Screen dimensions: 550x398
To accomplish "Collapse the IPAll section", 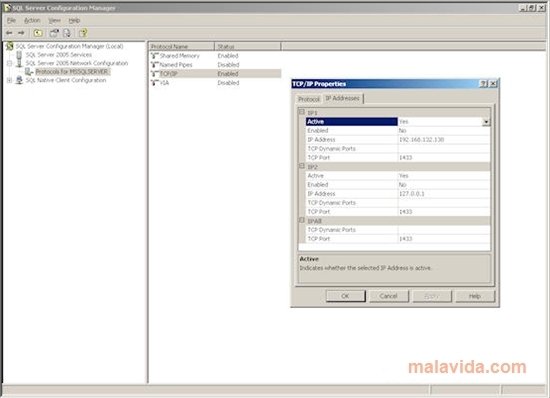I will (302, 221).
